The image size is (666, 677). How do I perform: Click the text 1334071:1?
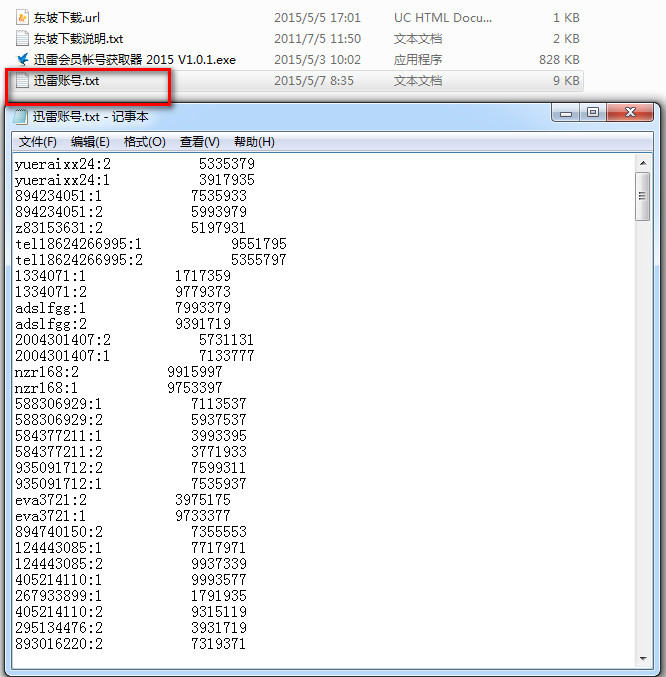[x=51, y=276]
